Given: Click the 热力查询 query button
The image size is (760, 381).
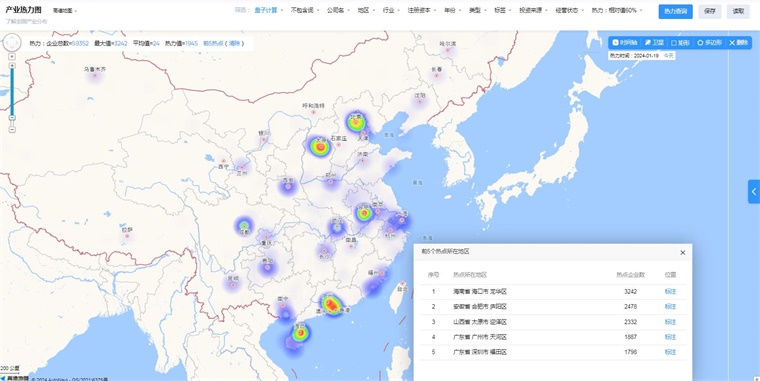Looking at the screenshot, I should pos(675,11).
